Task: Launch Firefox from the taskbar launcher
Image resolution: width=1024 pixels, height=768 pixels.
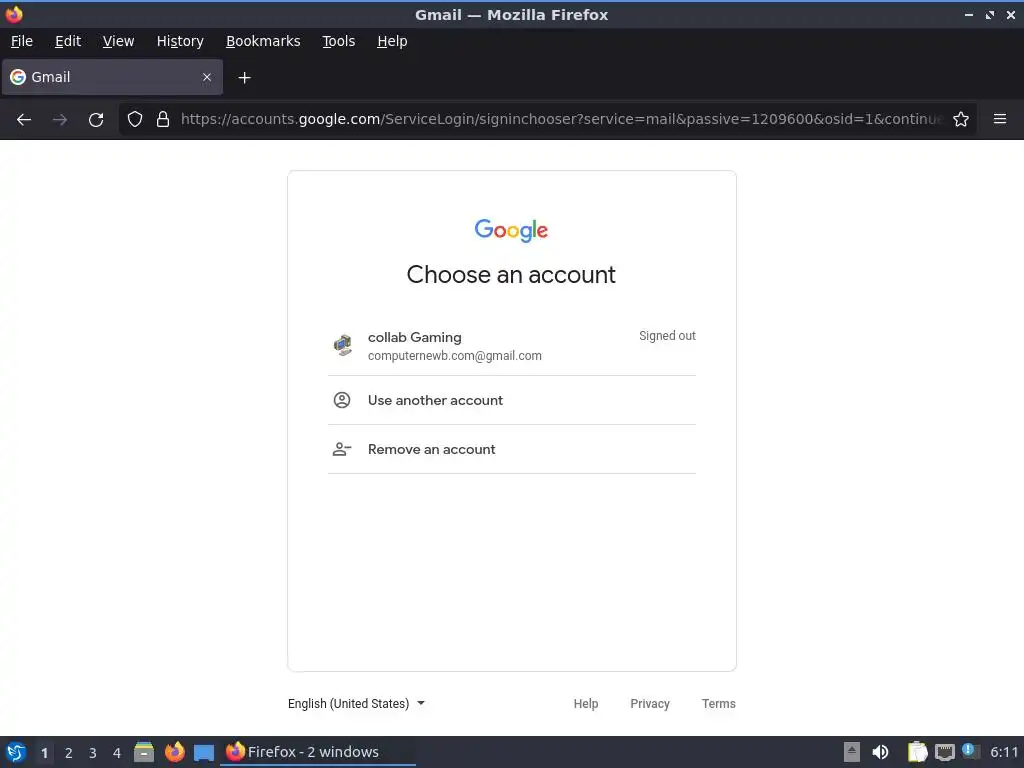Action: click(x=174, y=752)
